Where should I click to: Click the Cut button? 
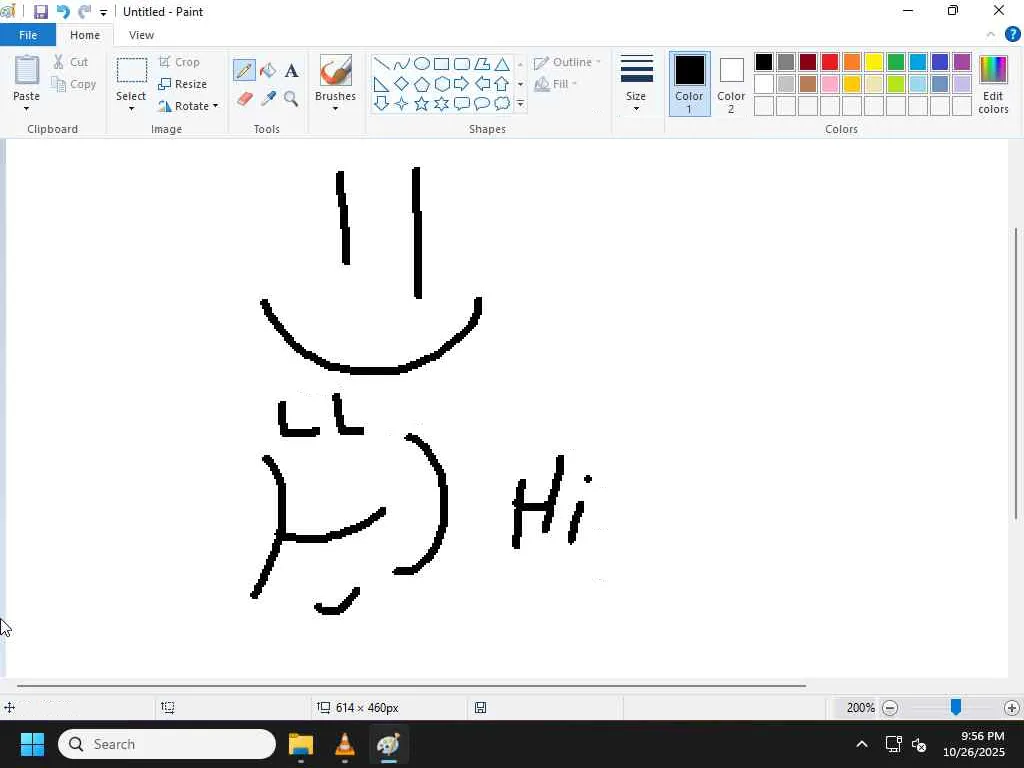(71, 62)
